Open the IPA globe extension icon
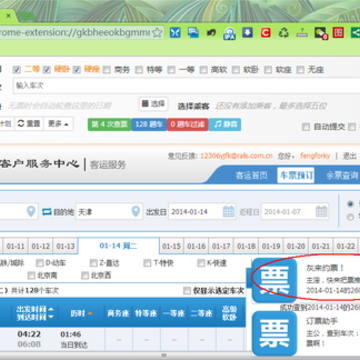 tap(229, 33)
